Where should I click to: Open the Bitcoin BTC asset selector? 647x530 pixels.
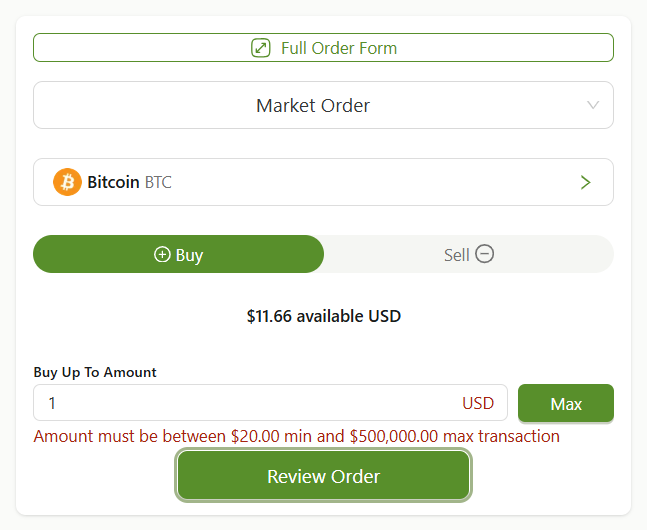tap(324, 182)
